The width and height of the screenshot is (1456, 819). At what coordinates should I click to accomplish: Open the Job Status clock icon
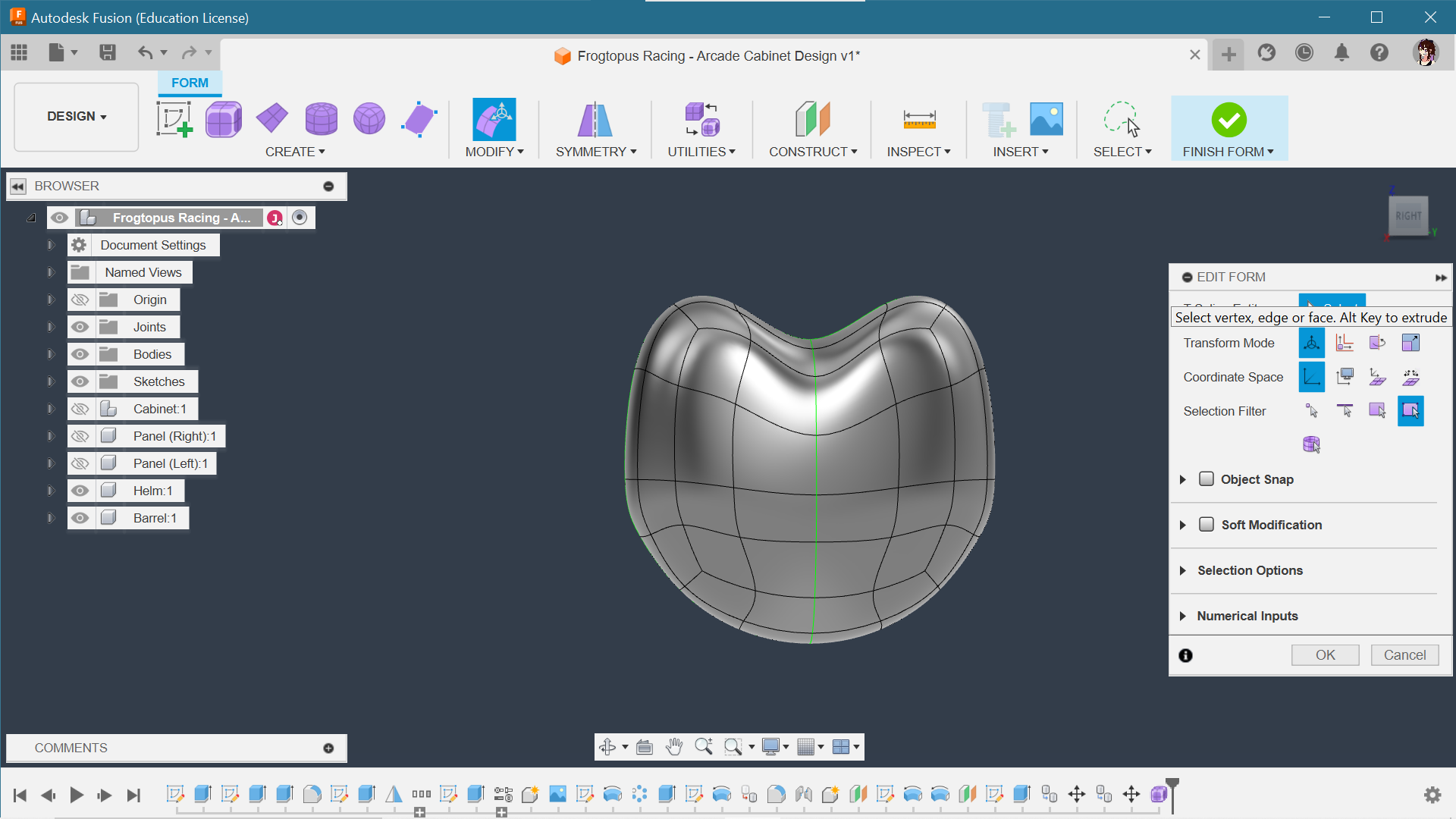[x=1304, y=52]
